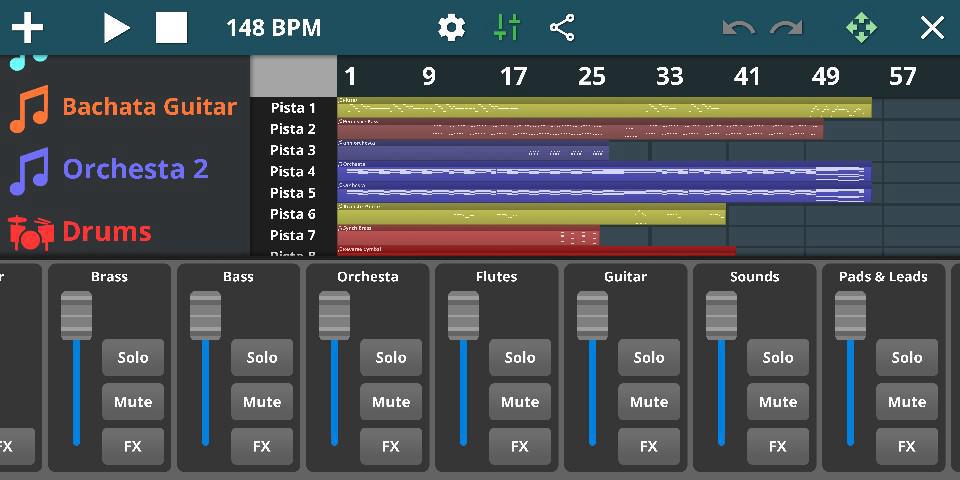Viewport: 960px width, 480px height.
Task: Select track Pista 6
Action: [293, 214]
